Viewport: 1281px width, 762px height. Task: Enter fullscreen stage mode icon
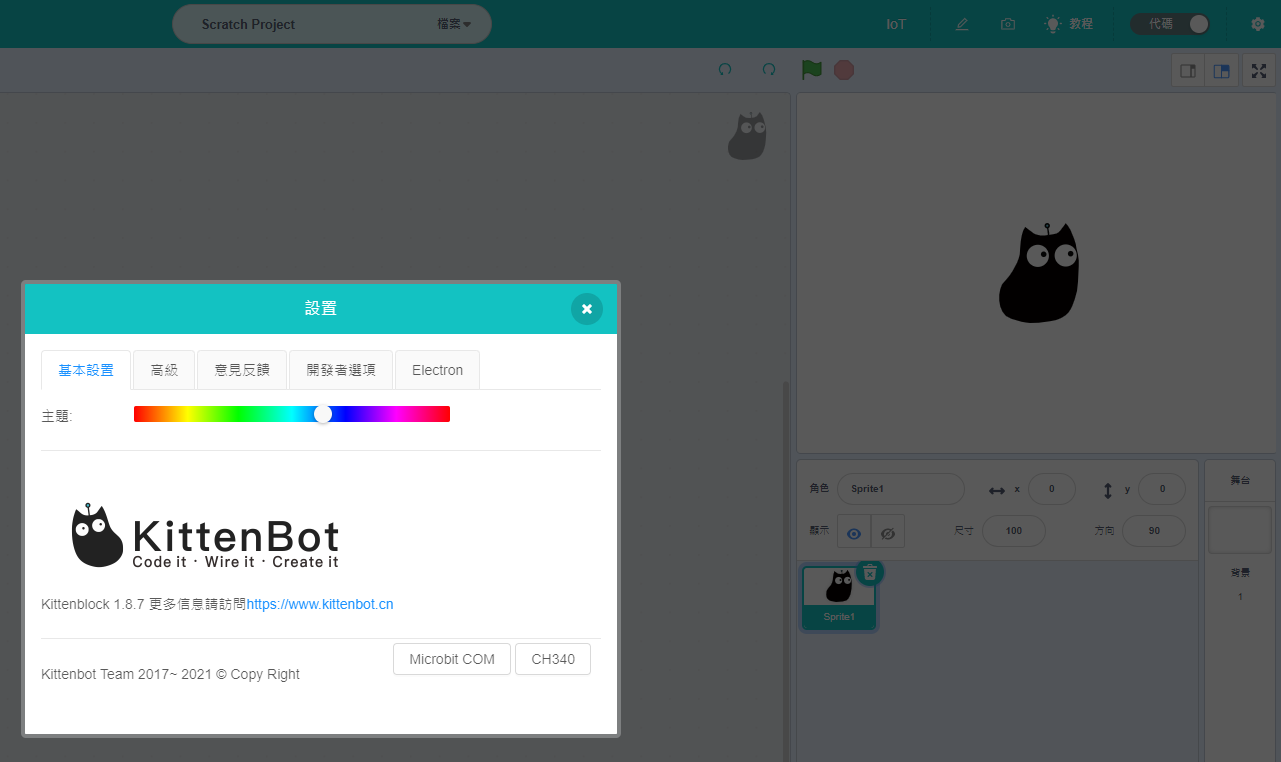(1258, 71)
